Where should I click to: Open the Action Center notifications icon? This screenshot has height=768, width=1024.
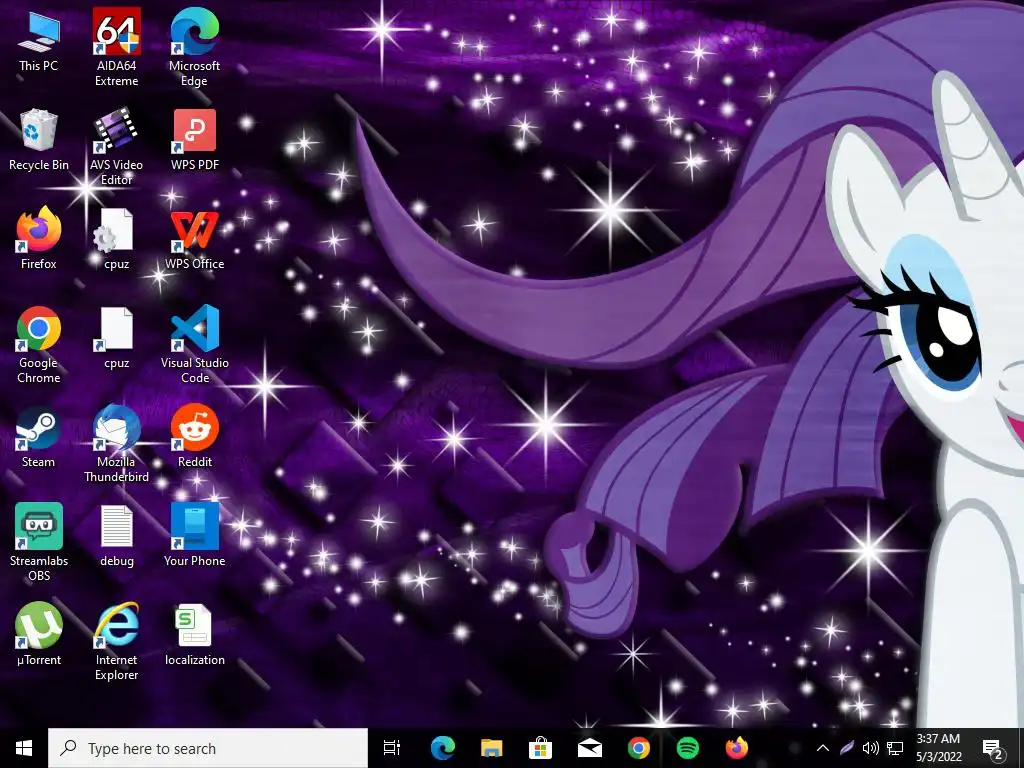992,748
